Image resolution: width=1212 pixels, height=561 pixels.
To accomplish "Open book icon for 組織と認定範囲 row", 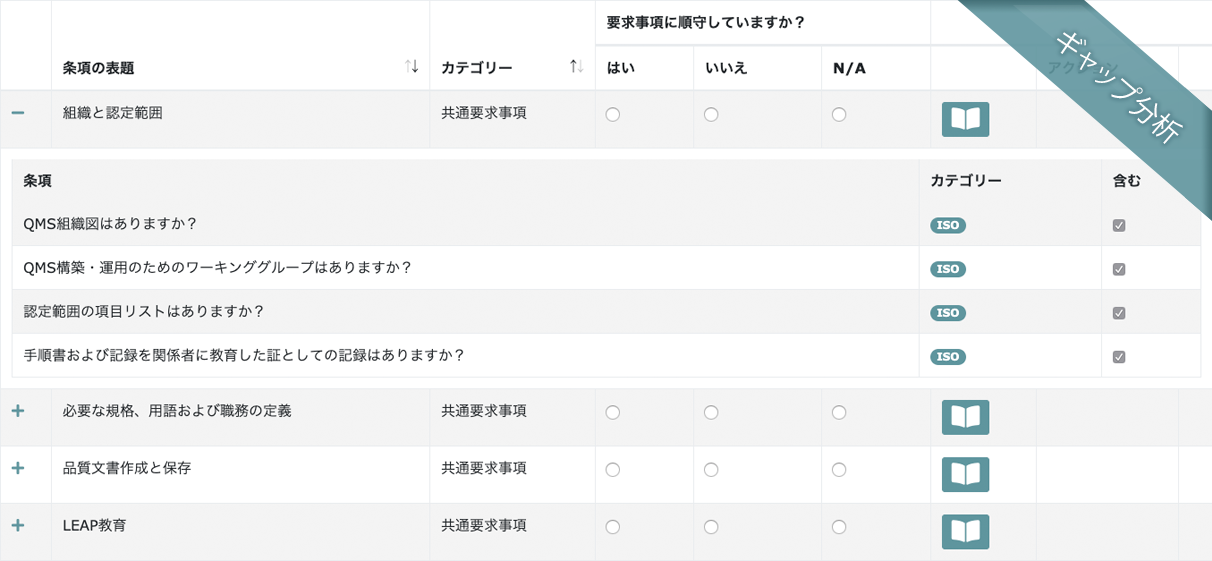I will pyautogui.click(x=965, y=119).
